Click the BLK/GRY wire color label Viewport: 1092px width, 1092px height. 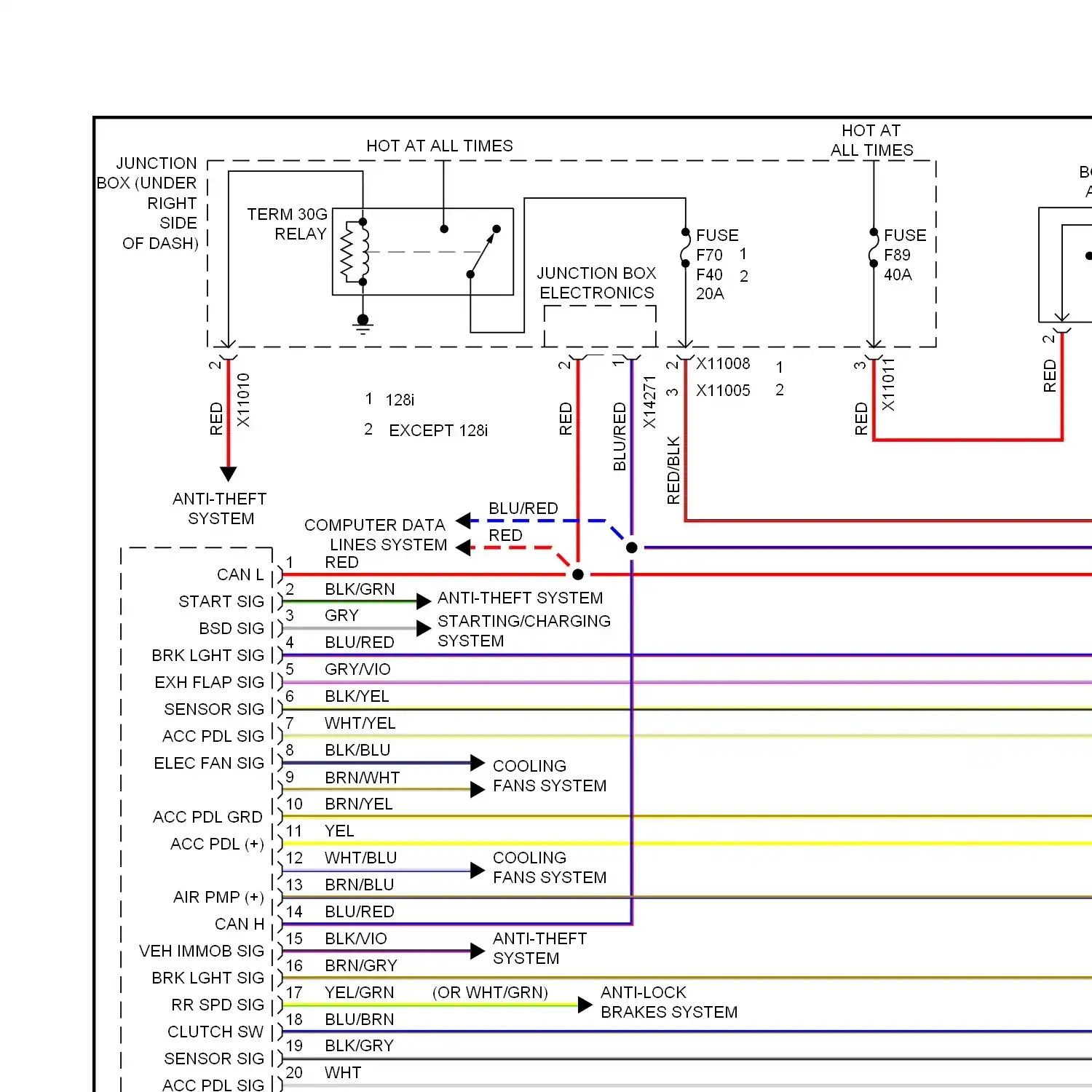tap(359, 1046)
